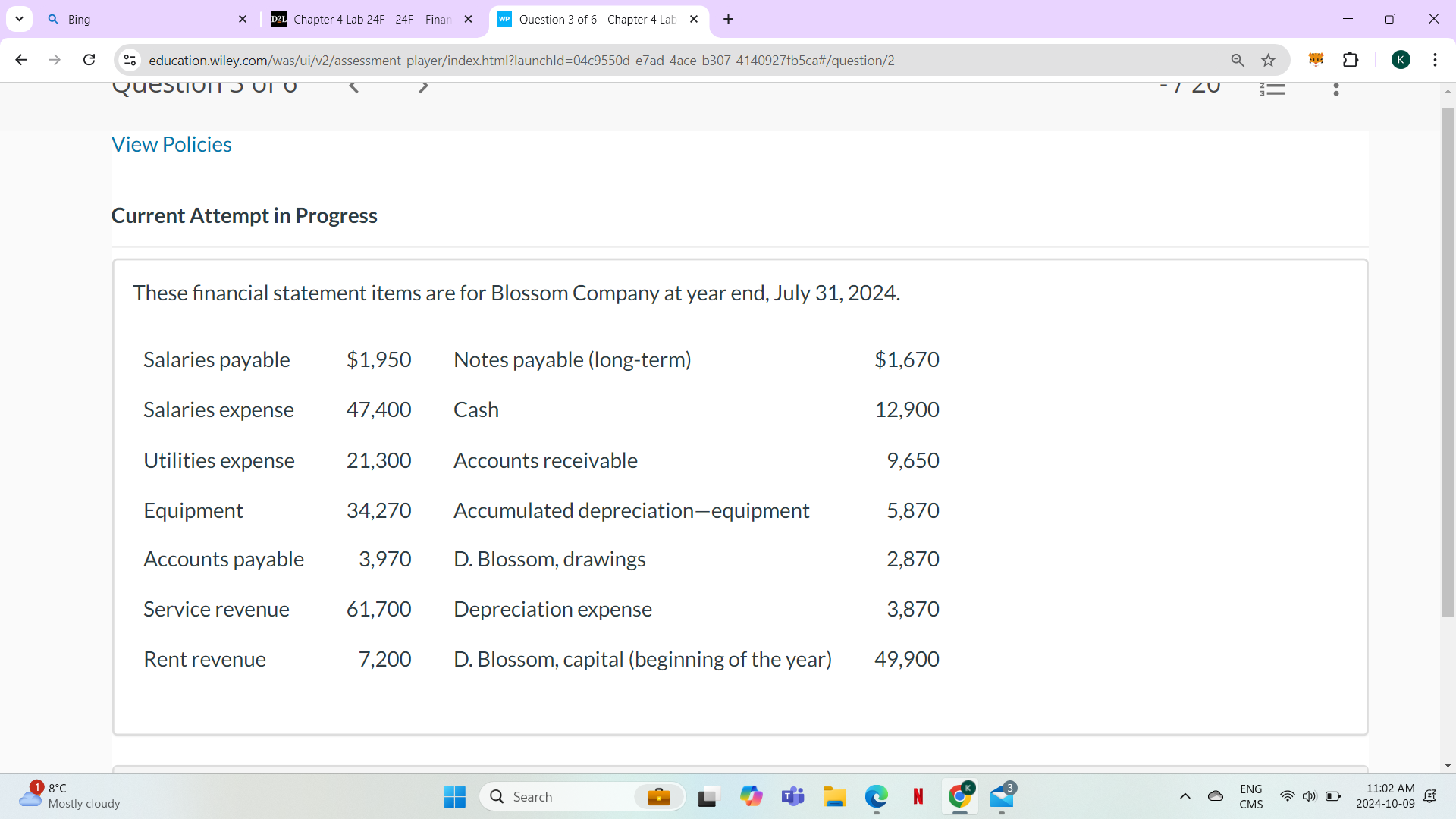
Task: Go to the next question with the right arrow
Action: click(x=425, y=87)
